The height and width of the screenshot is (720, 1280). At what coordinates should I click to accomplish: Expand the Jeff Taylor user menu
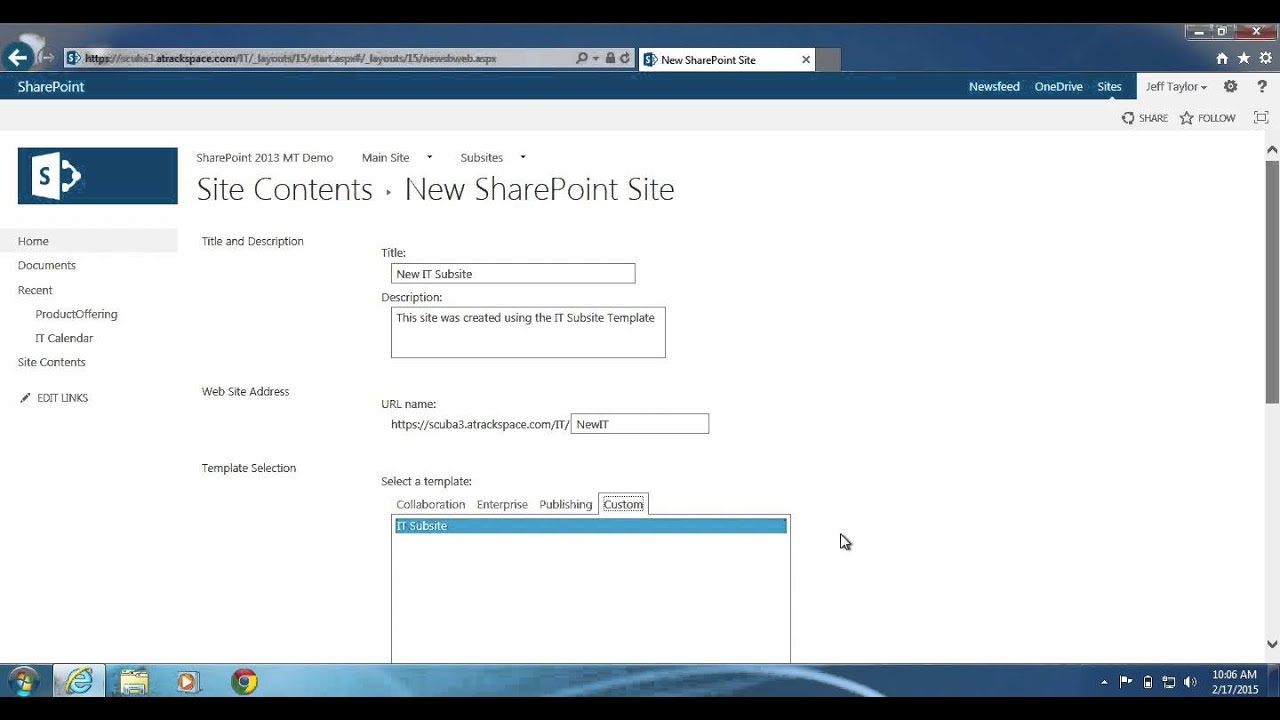pyautogui.click(x=1176, y=87)
